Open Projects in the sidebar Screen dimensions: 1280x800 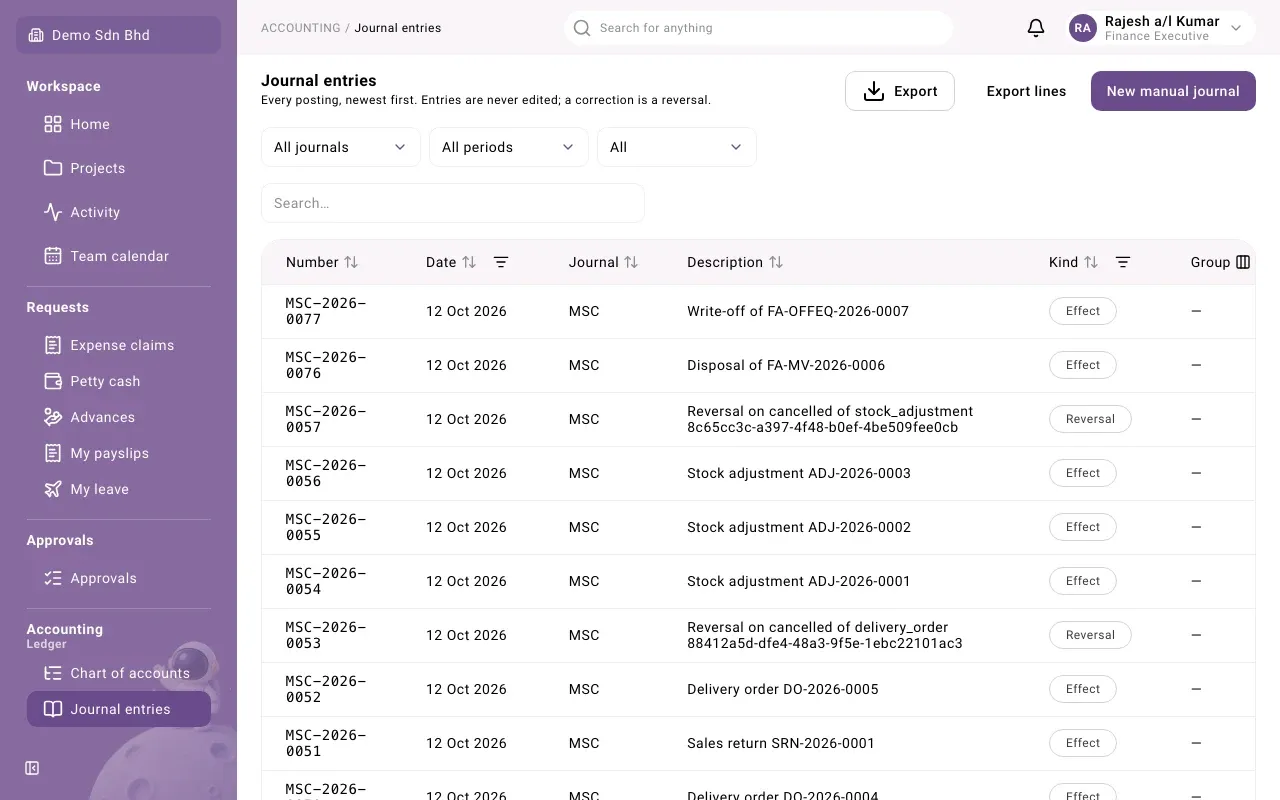(x=119, y=168)
